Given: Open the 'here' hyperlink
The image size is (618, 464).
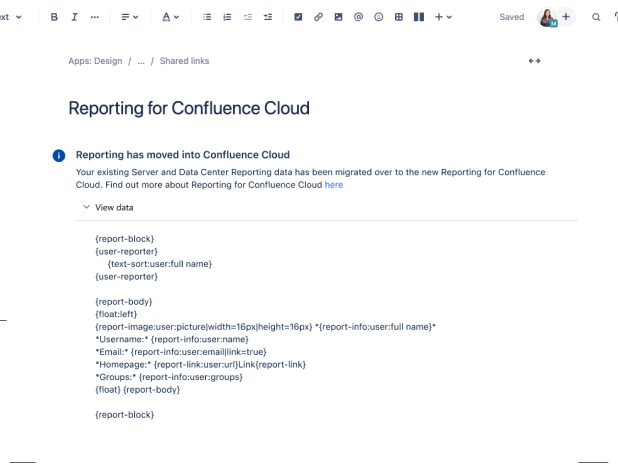Looking at the screenshot, I should pos(333,185).
